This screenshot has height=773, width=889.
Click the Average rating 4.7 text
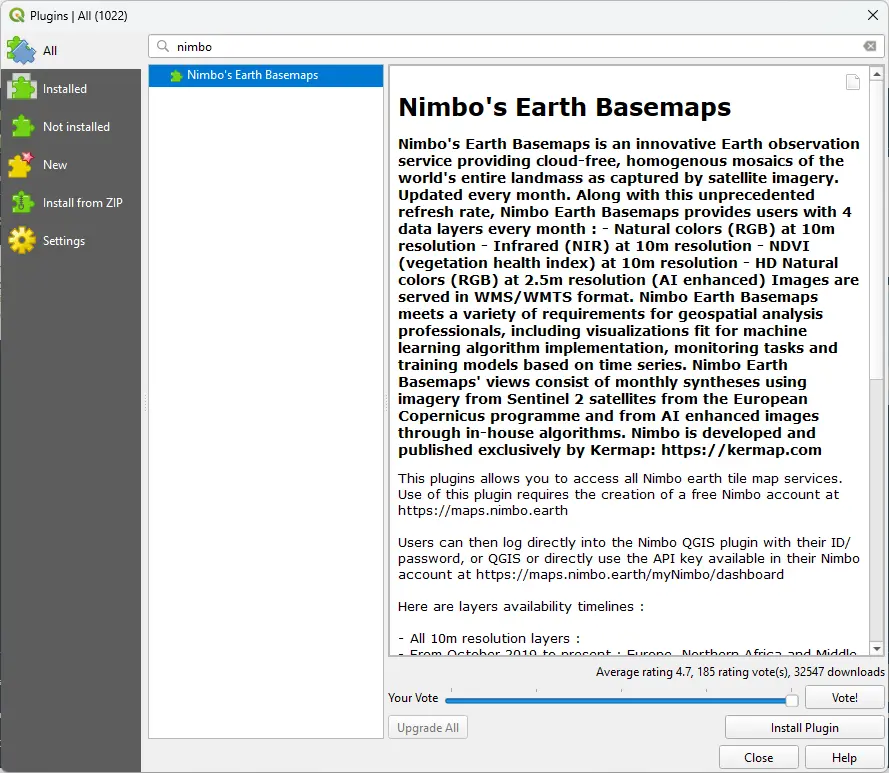point(644,672)
